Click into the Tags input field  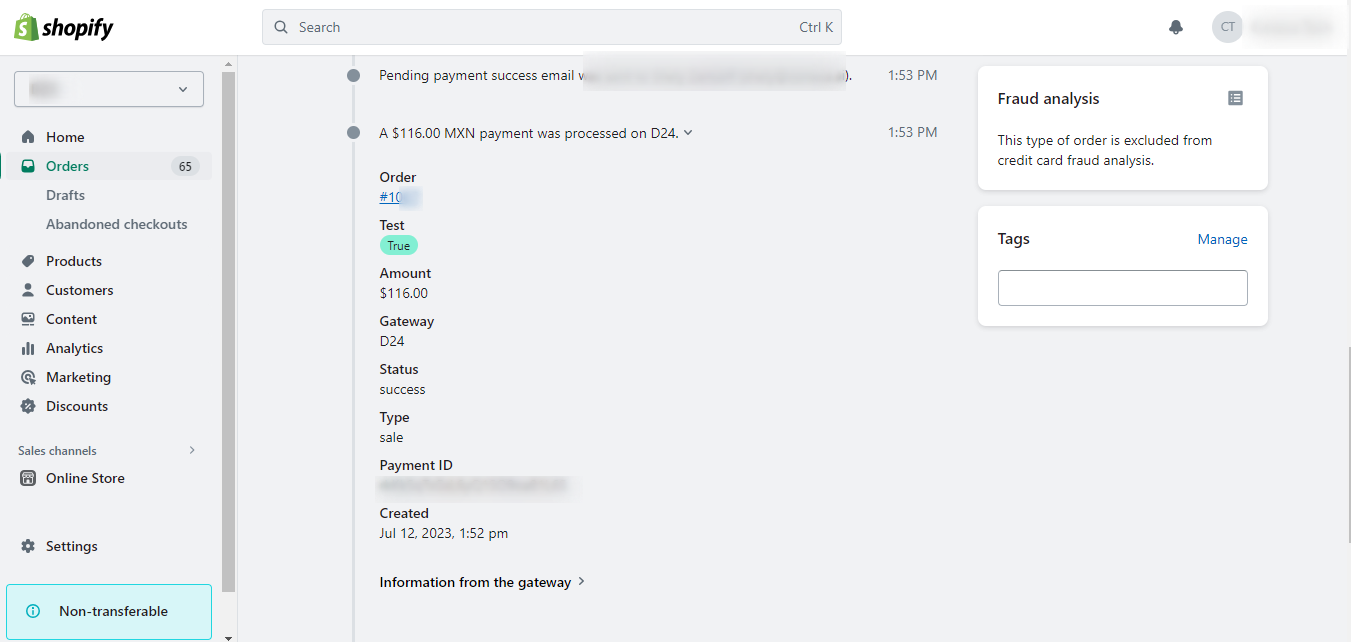pos(1122,288)
